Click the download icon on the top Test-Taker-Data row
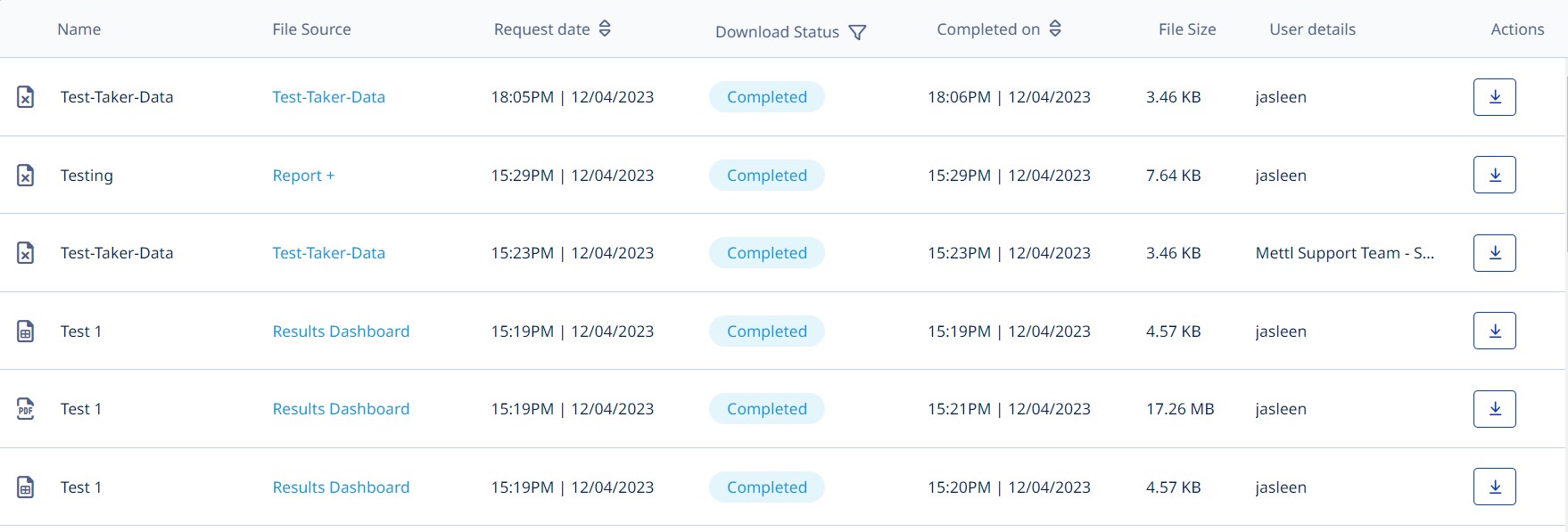This screenshot has width=1568, height=532. [x=1494, y=97]
